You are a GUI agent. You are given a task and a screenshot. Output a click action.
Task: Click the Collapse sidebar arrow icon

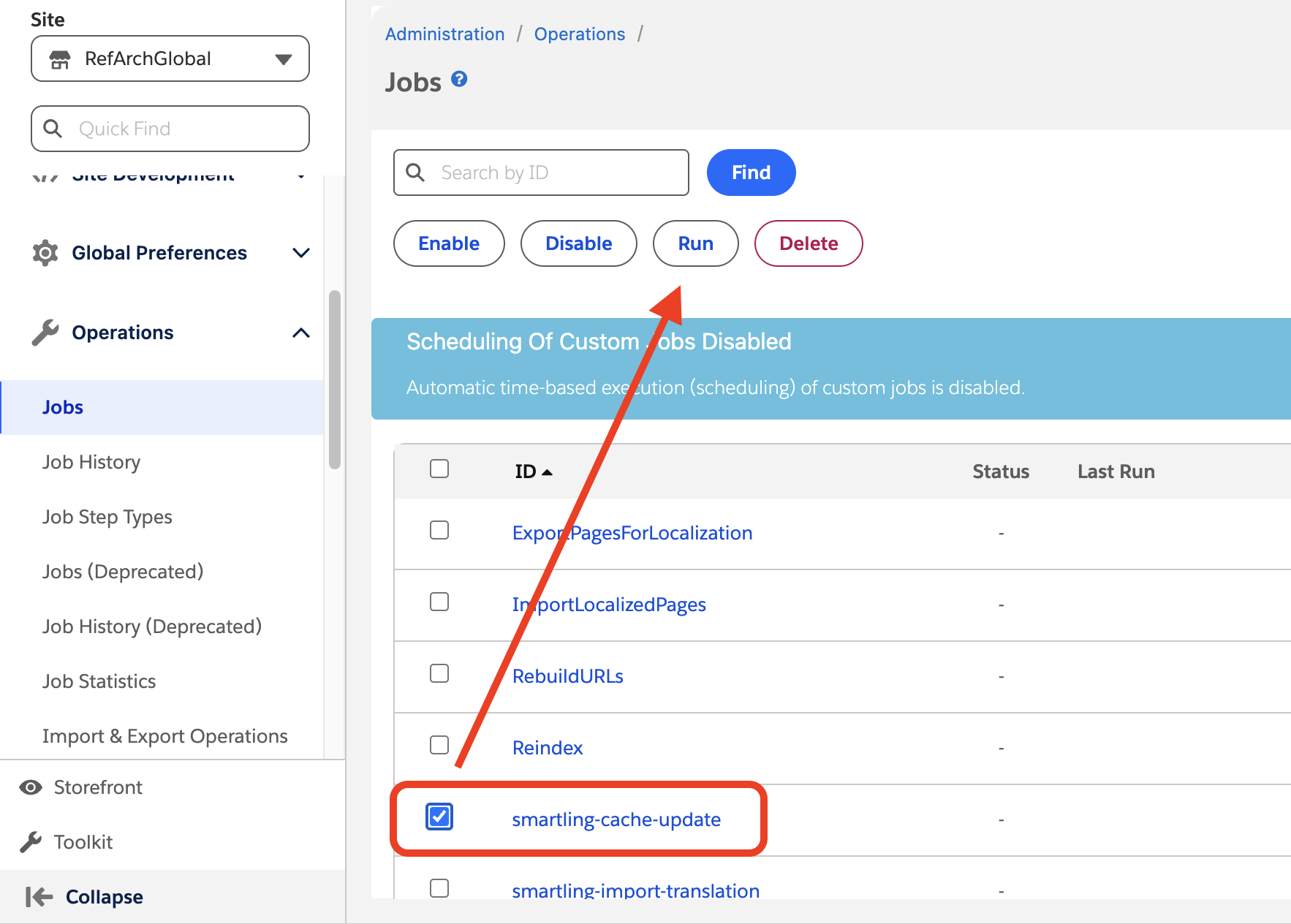[39, 897]
